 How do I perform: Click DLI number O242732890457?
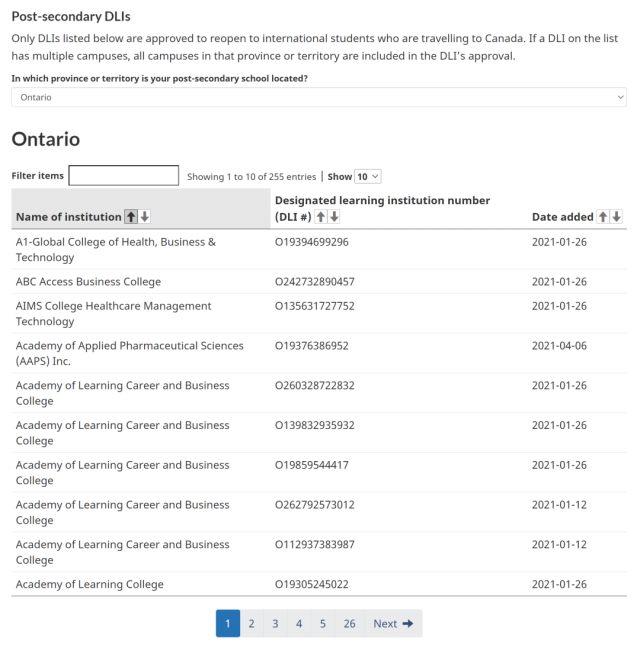tap(315, 282)
